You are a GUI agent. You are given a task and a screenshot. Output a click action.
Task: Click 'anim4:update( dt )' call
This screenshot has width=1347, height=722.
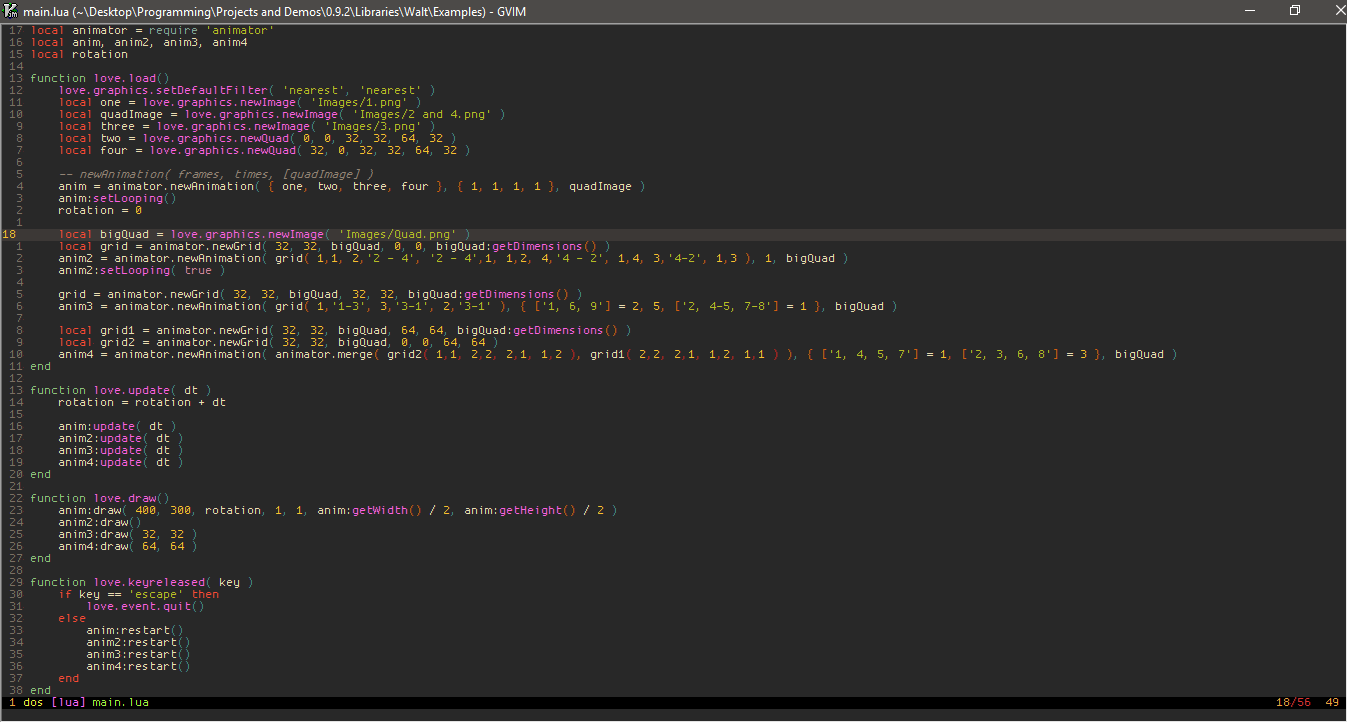(121, 462)
